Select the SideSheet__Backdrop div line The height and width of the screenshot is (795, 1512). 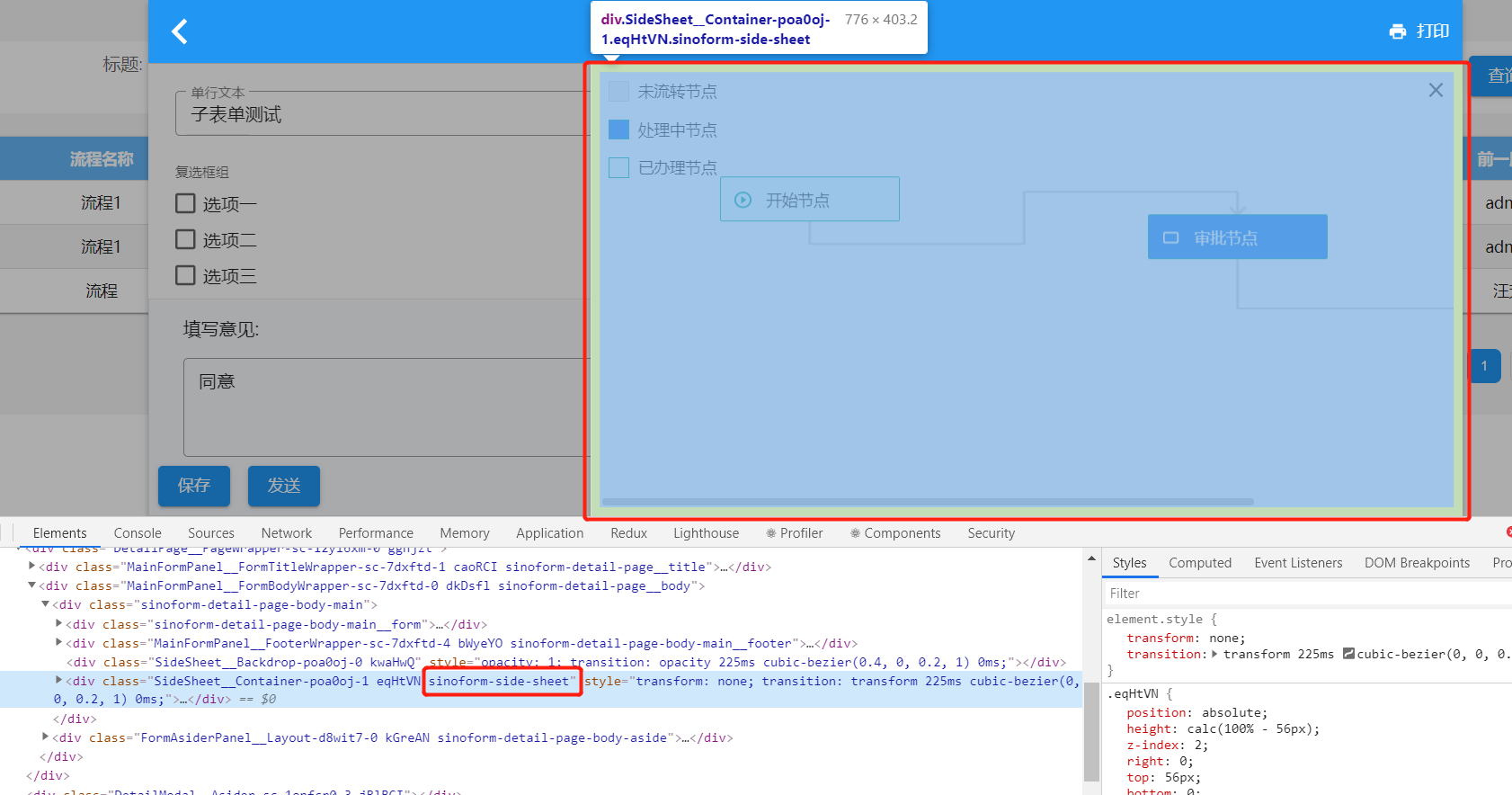(x=566, y=662)
